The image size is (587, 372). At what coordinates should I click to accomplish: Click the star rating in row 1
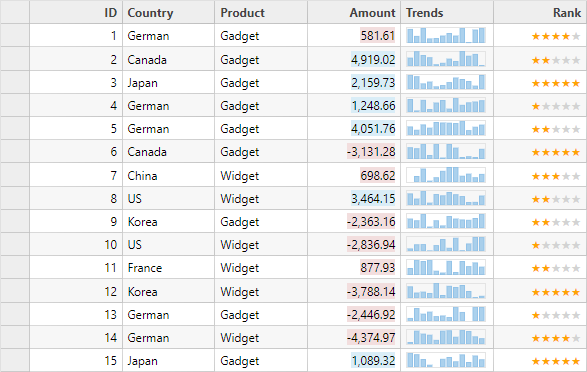point(556,36)
